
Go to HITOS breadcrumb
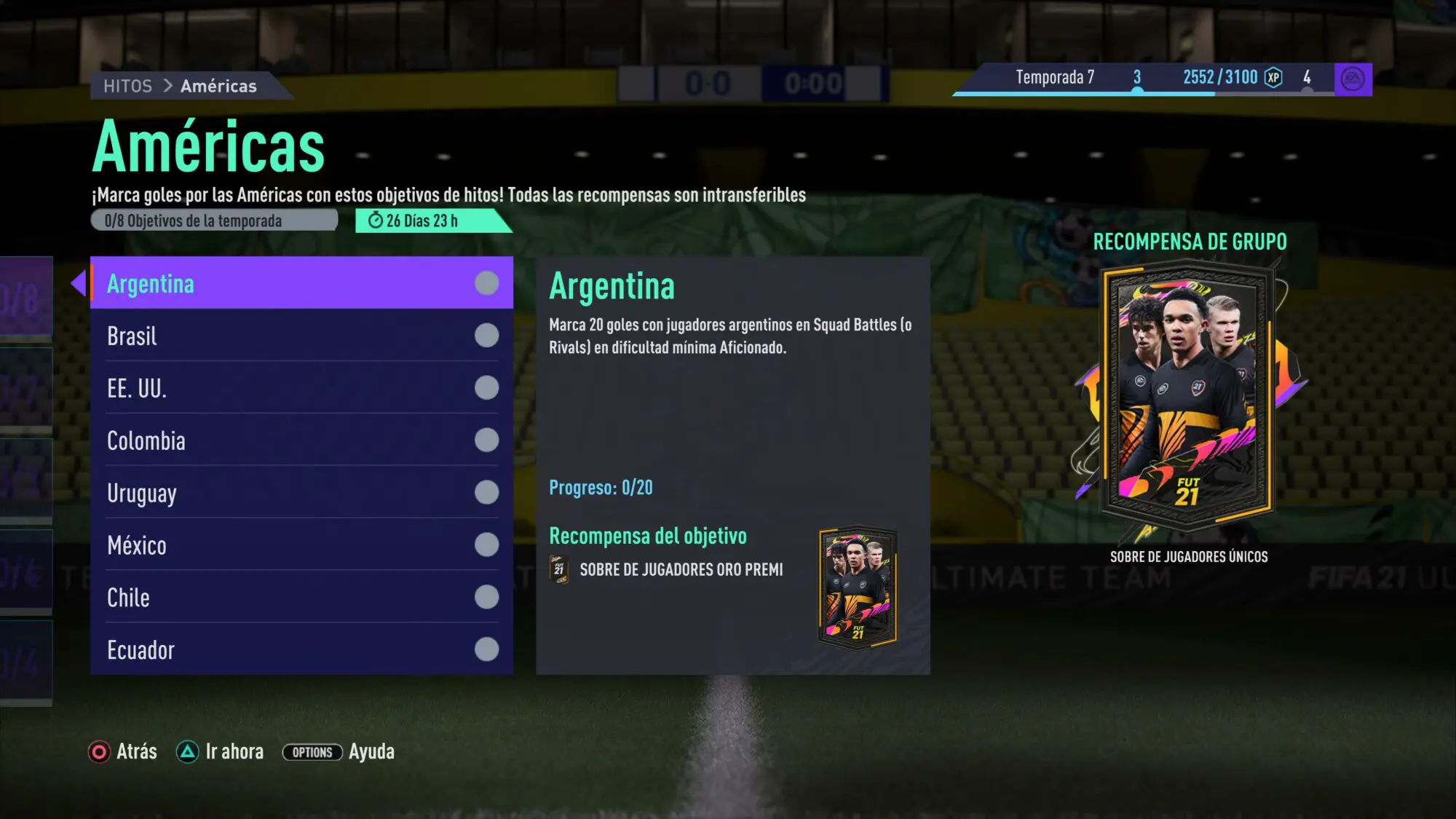click(x=127, y=86)
